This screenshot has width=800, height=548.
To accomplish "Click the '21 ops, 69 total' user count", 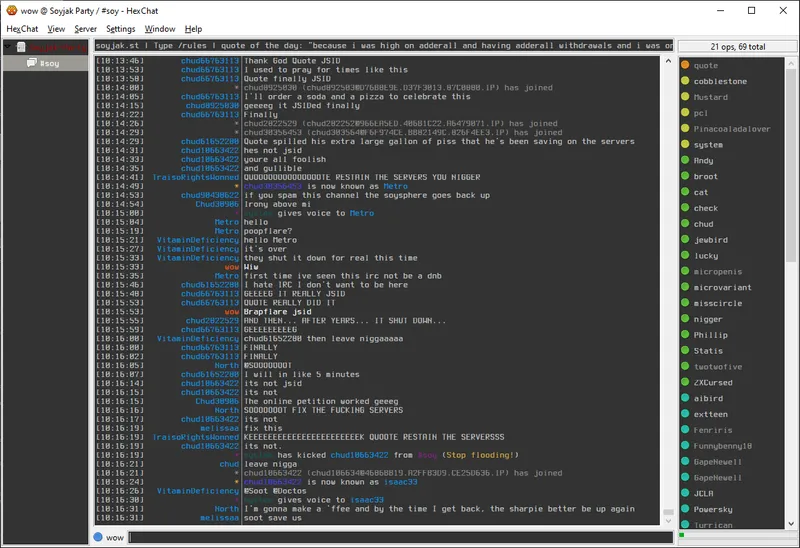I will pyautogui.click(x=738, y=46).
